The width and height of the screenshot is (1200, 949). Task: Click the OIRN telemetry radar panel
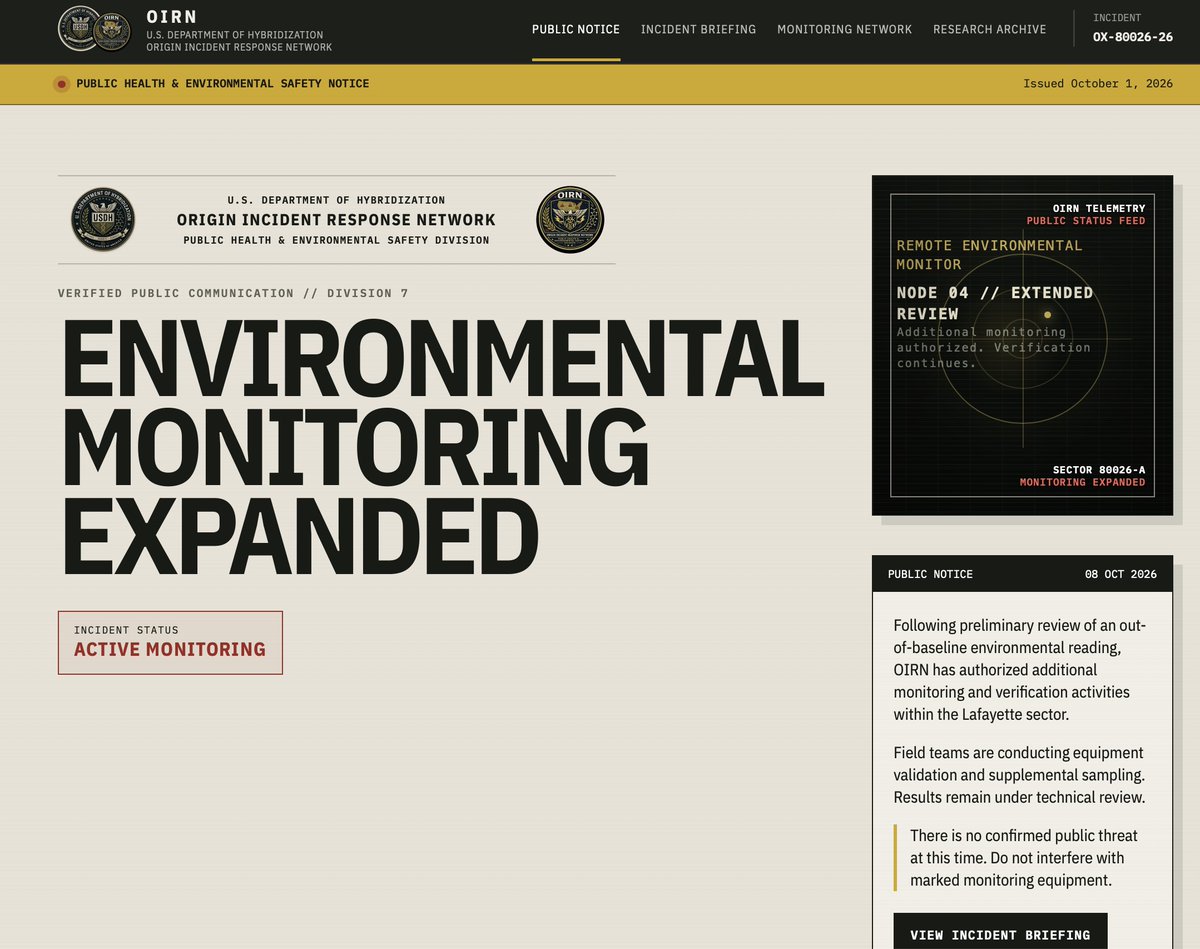(x=1022, y=345)
